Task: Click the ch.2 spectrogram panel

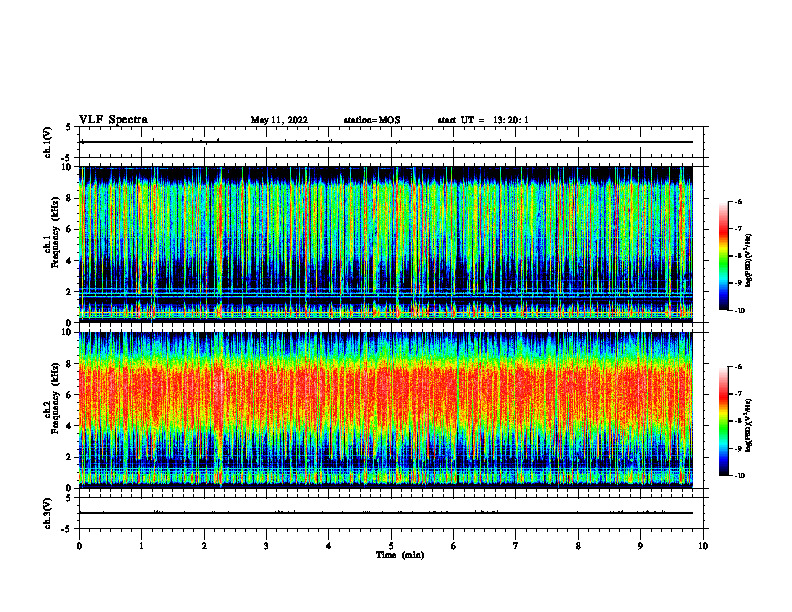Action: coord(386,410)
